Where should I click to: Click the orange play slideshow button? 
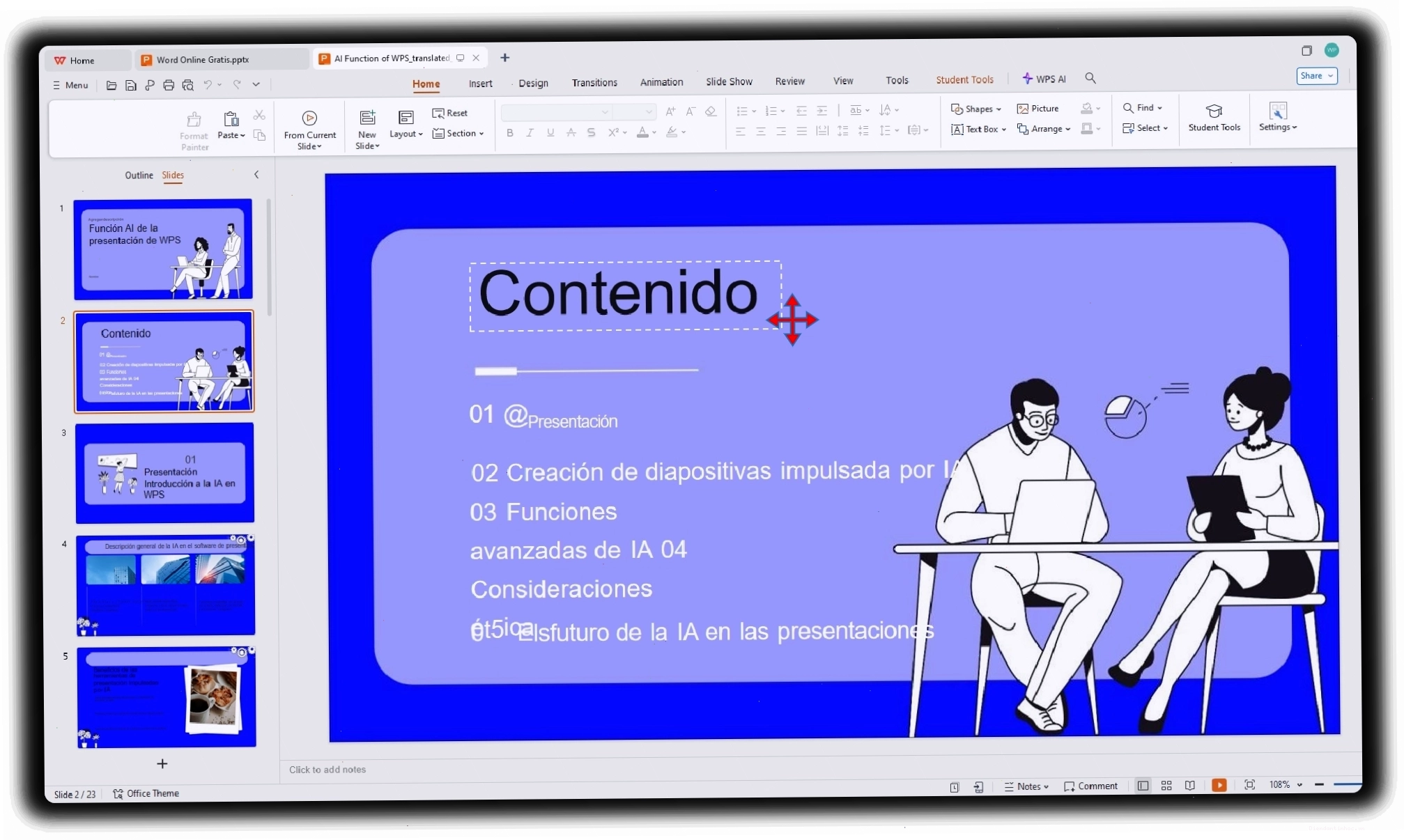tap(1219, 785)
